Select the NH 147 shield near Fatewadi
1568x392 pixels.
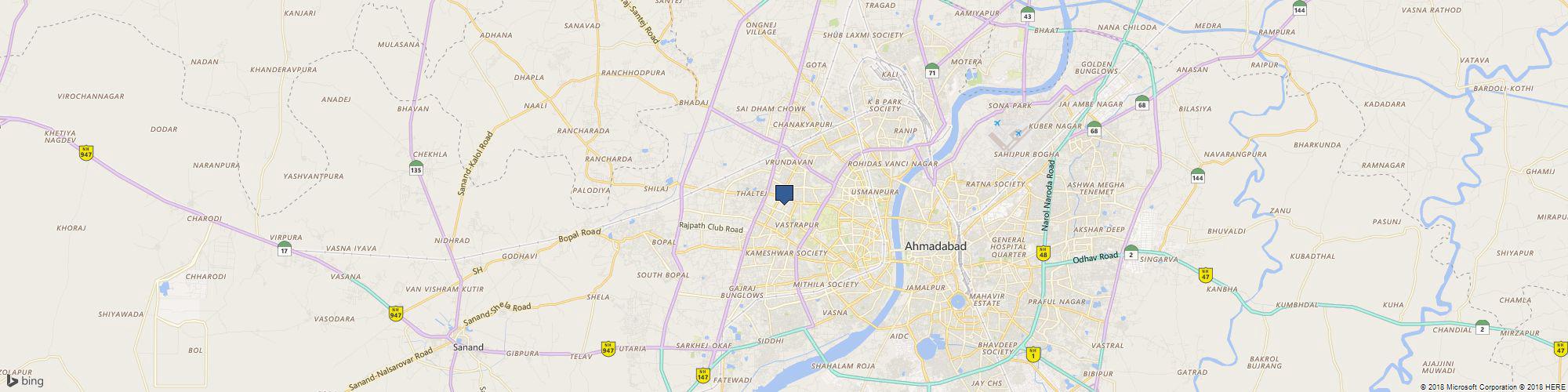tap(702, 376)
